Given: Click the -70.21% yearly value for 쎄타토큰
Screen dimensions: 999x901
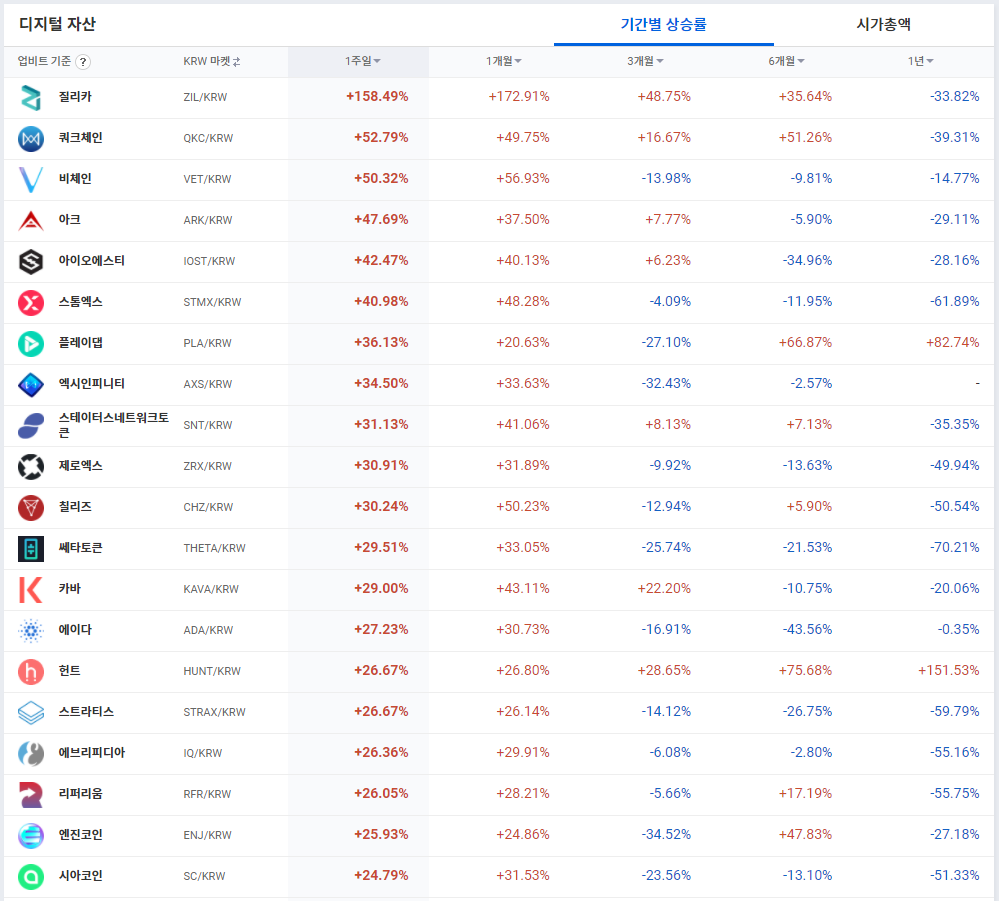Looking at the screenshot, I should point(954,548).
